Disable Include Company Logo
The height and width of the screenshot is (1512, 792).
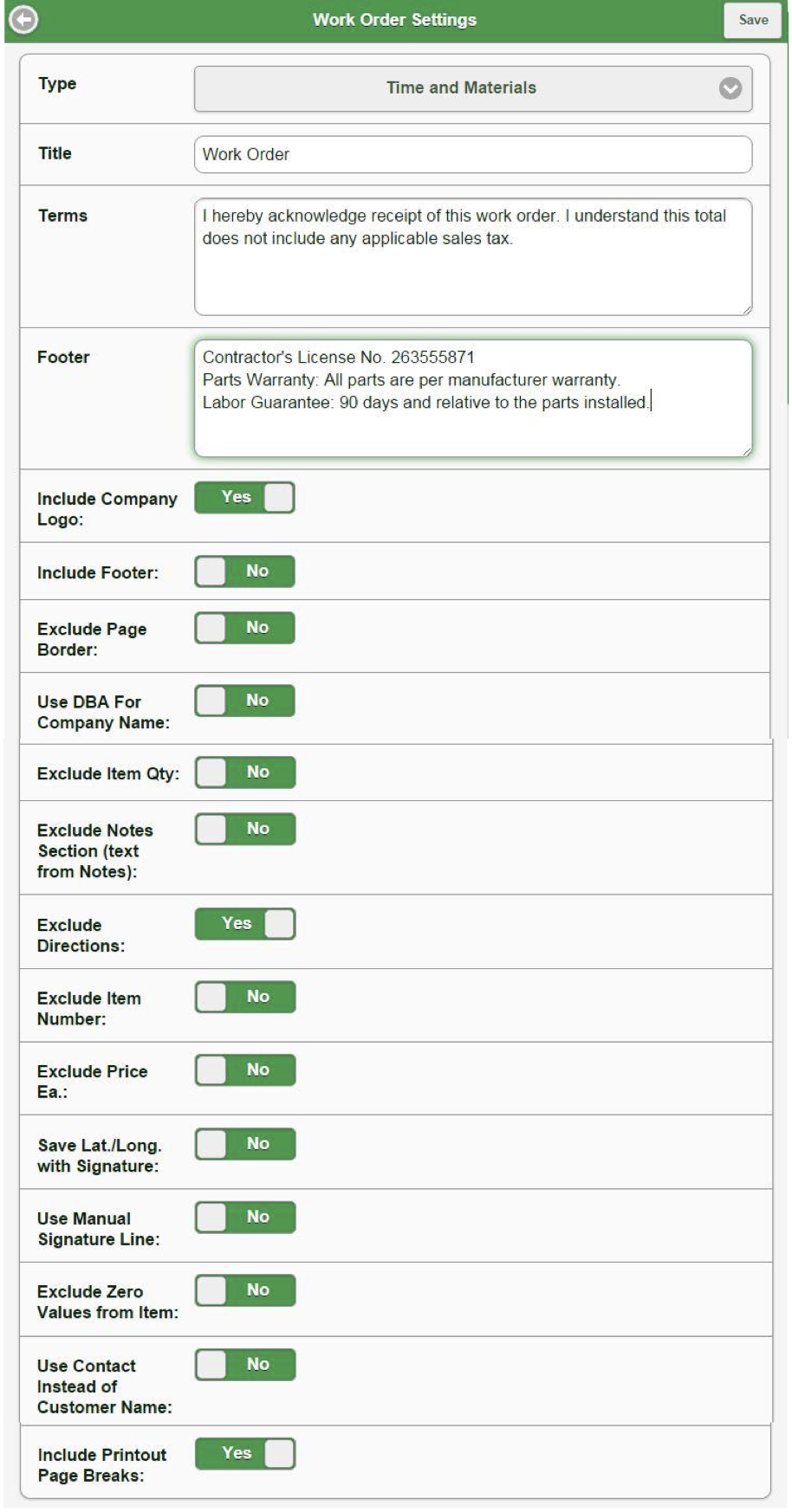click(x=245, y=497)
